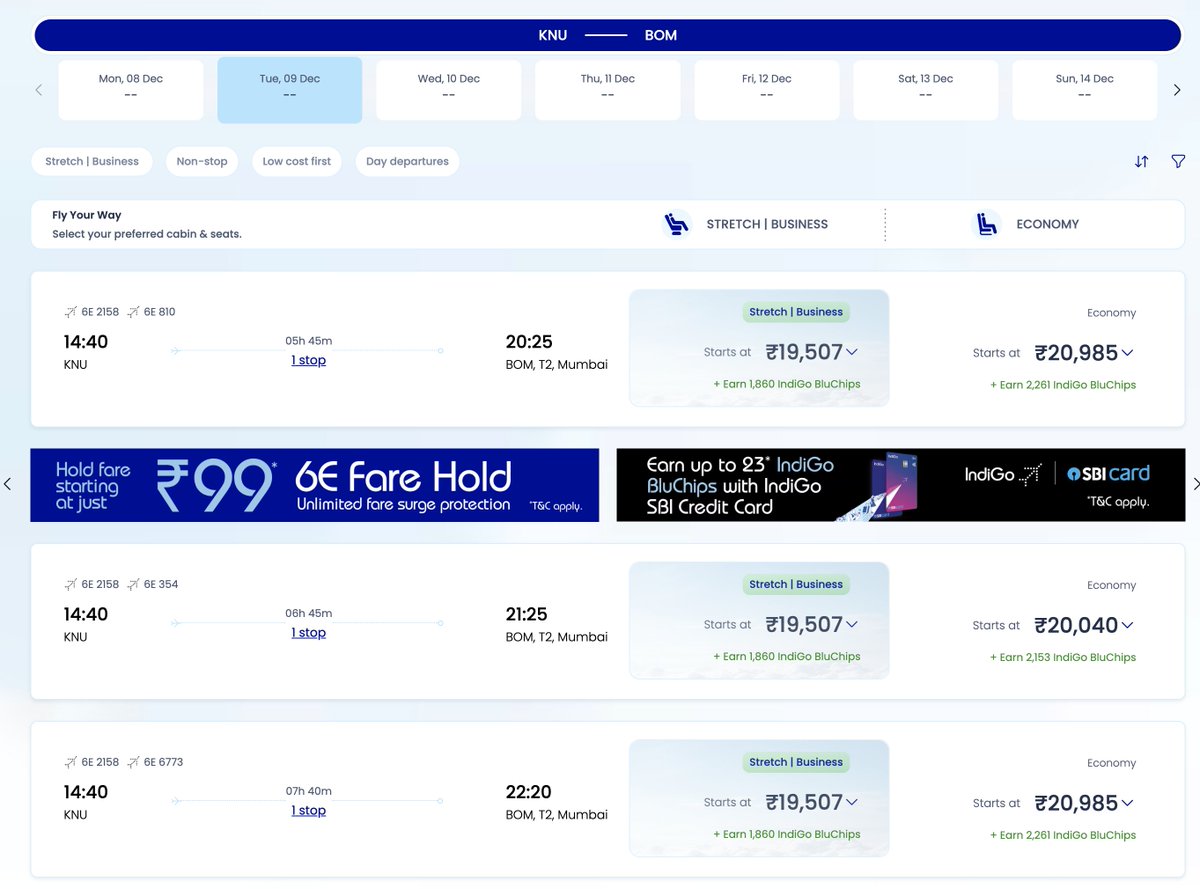Click Stretch | Business badge on 21:25 flight

[x=796, y=584]
